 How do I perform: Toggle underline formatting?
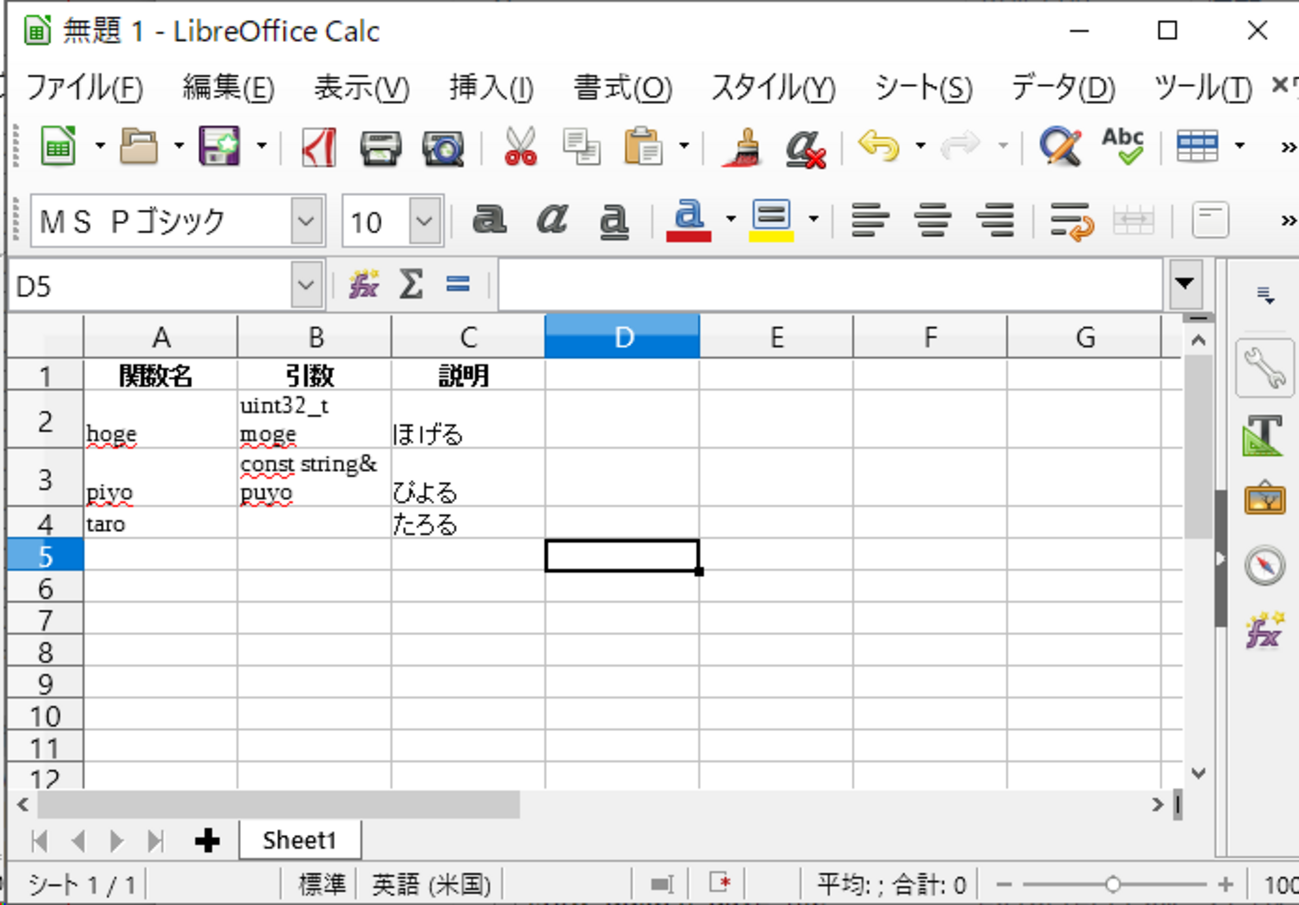615,220
